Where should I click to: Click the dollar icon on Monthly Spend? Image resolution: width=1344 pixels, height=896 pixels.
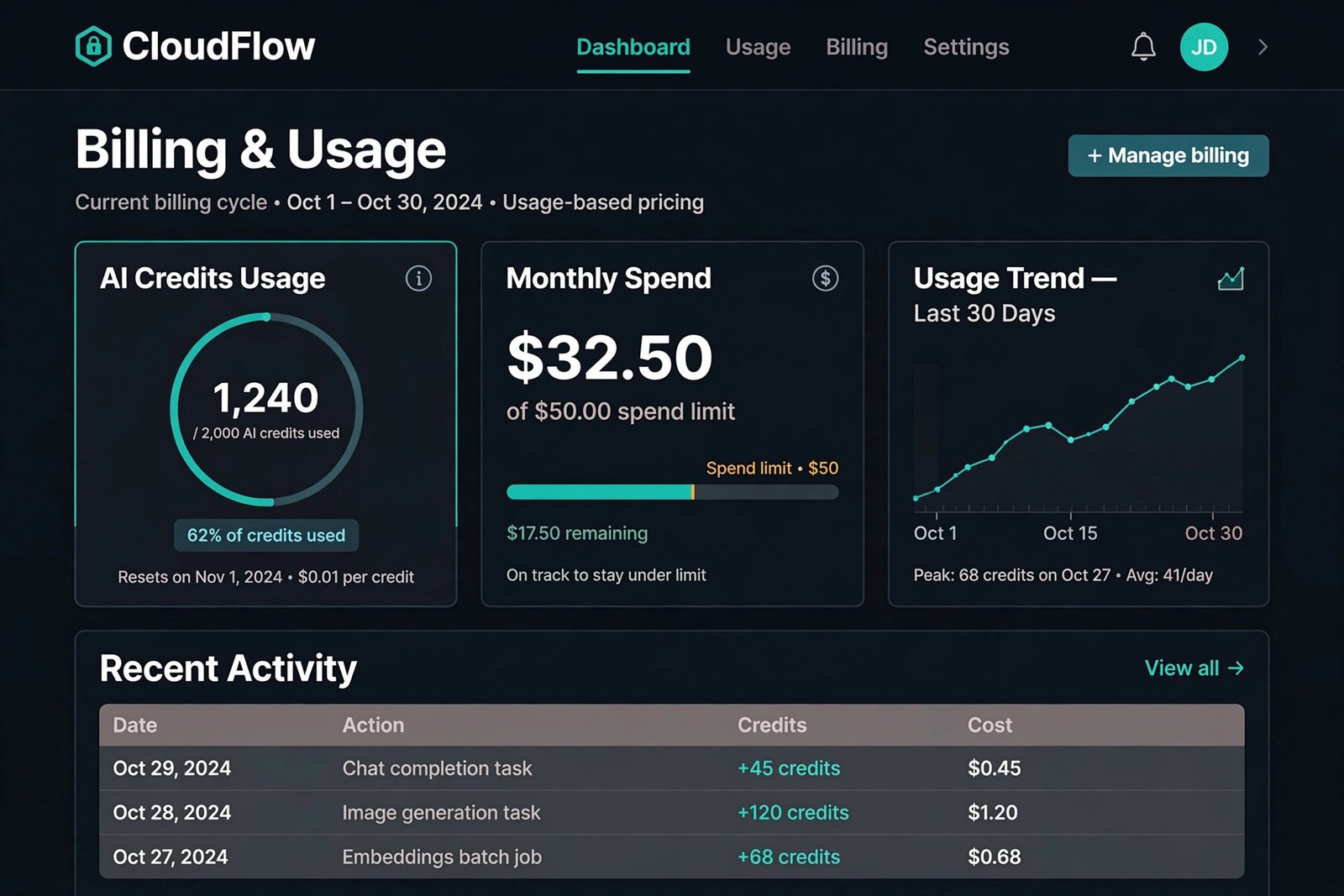click(825, 278)
